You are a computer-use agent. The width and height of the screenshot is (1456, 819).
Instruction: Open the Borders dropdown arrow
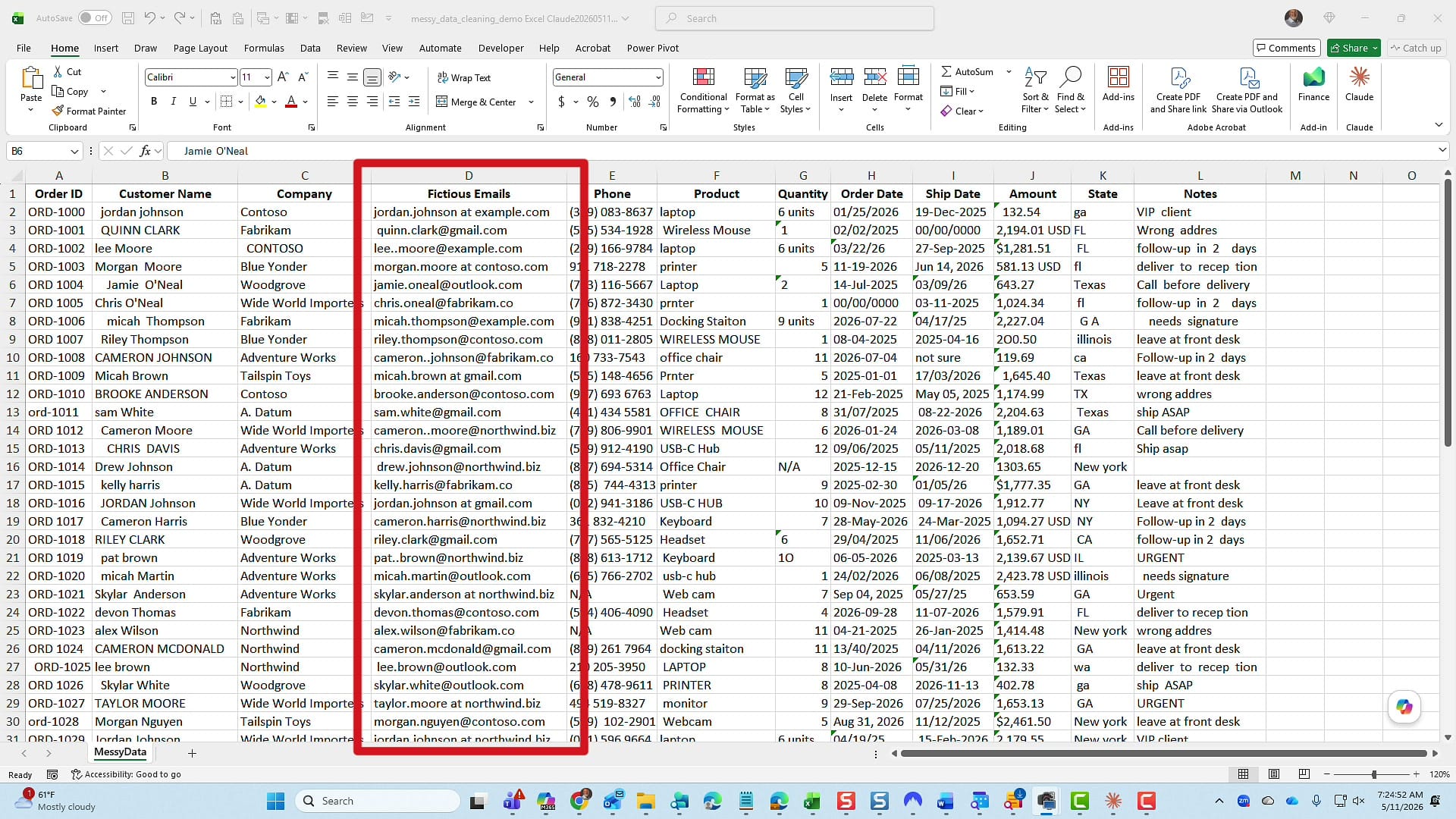[x=241, y=102]
